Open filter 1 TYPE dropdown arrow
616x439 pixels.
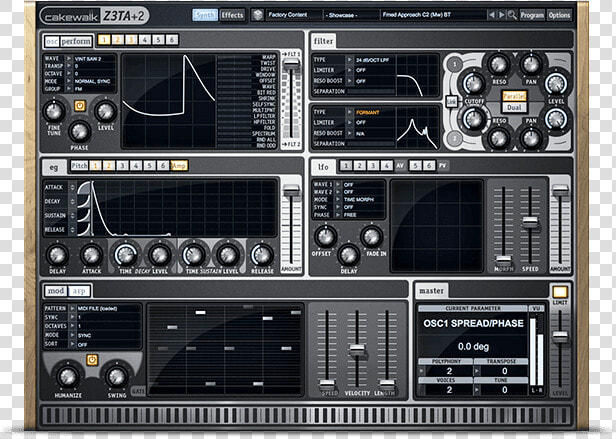coord(349,60)
